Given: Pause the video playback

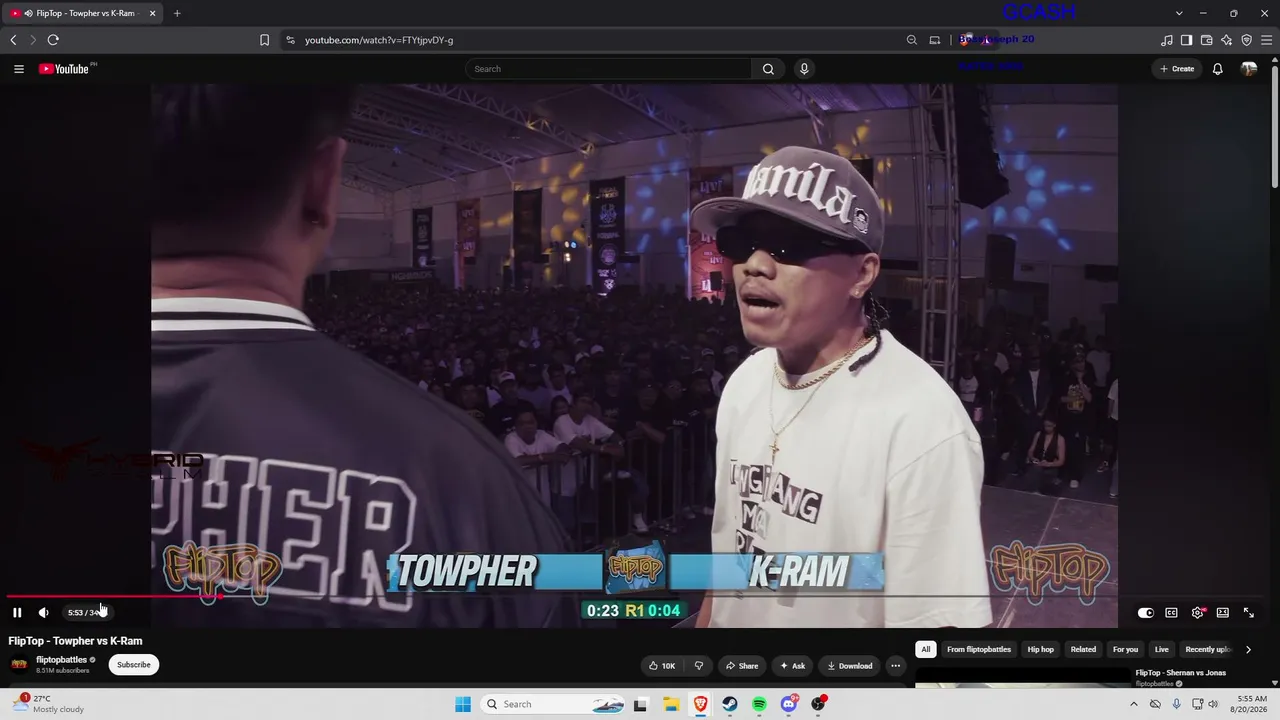Looking at the screenshot, I should click(x=17, y=612).
